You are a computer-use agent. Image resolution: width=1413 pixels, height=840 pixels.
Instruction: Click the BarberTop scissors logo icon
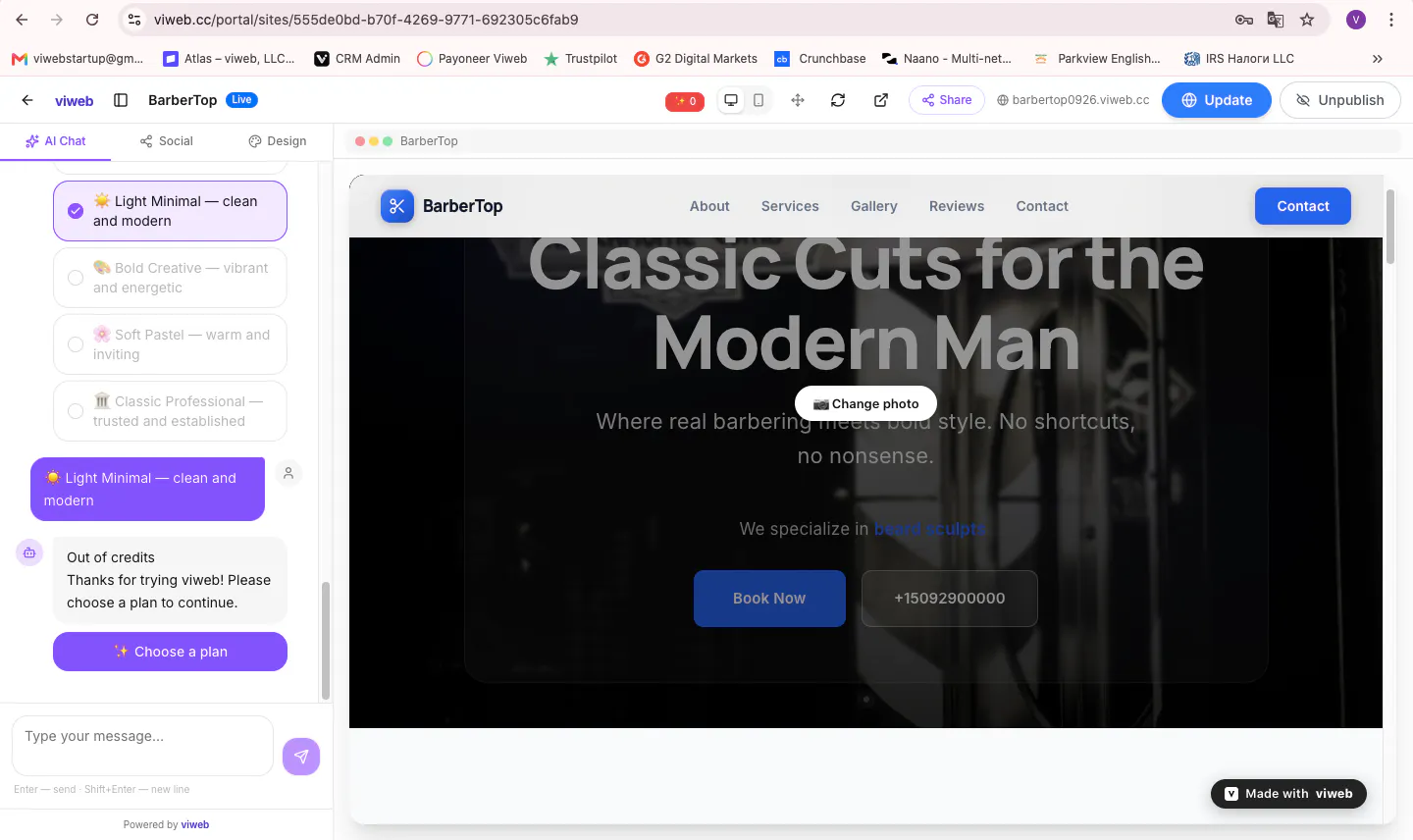point(397,206)
